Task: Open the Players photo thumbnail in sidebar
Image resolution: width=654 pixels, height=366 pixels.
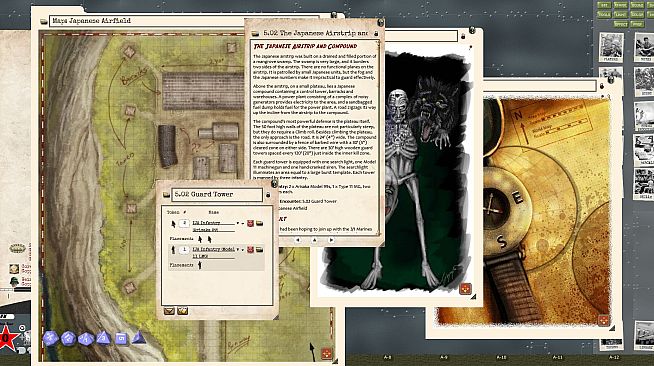Action: click(611, 47)
